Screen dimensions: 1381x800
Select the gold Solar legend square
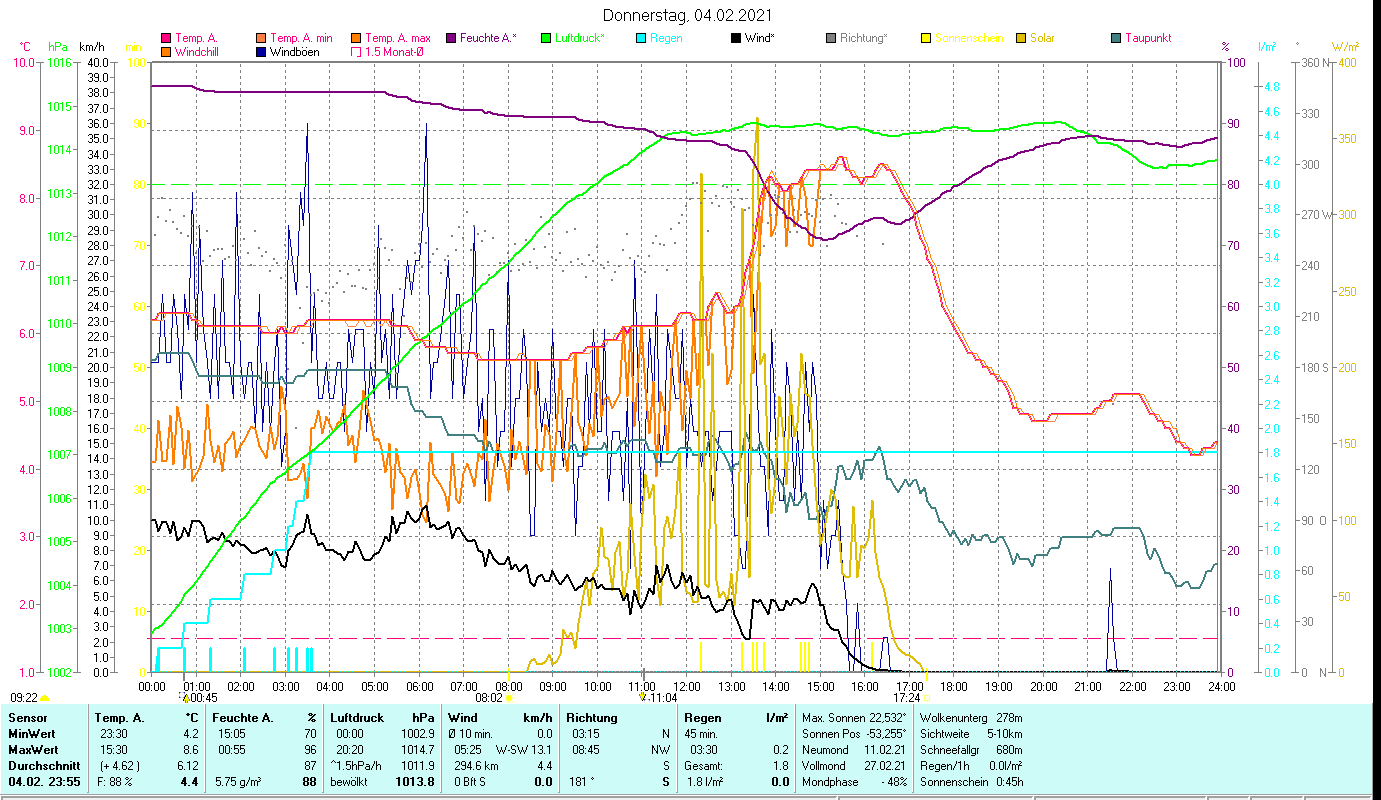(x=1020, y=38)
